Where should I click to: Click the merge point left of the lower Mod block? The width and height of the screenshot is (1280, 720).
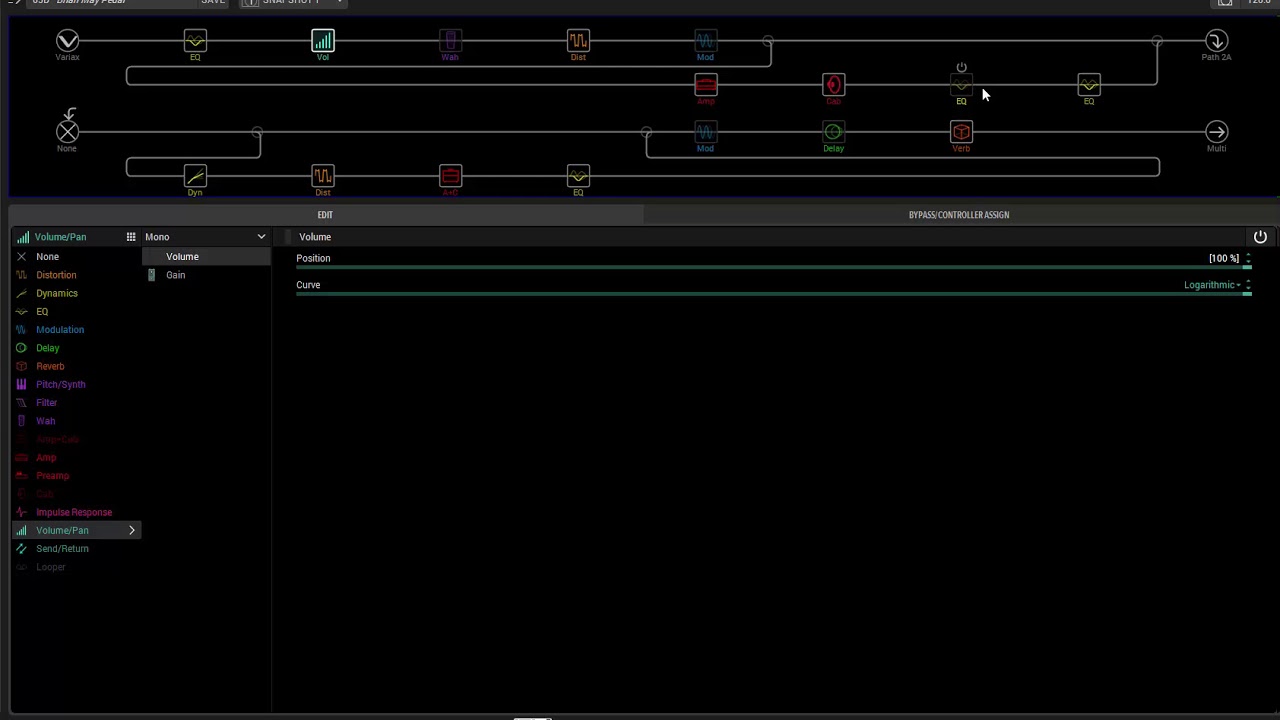tap(646, 132)
